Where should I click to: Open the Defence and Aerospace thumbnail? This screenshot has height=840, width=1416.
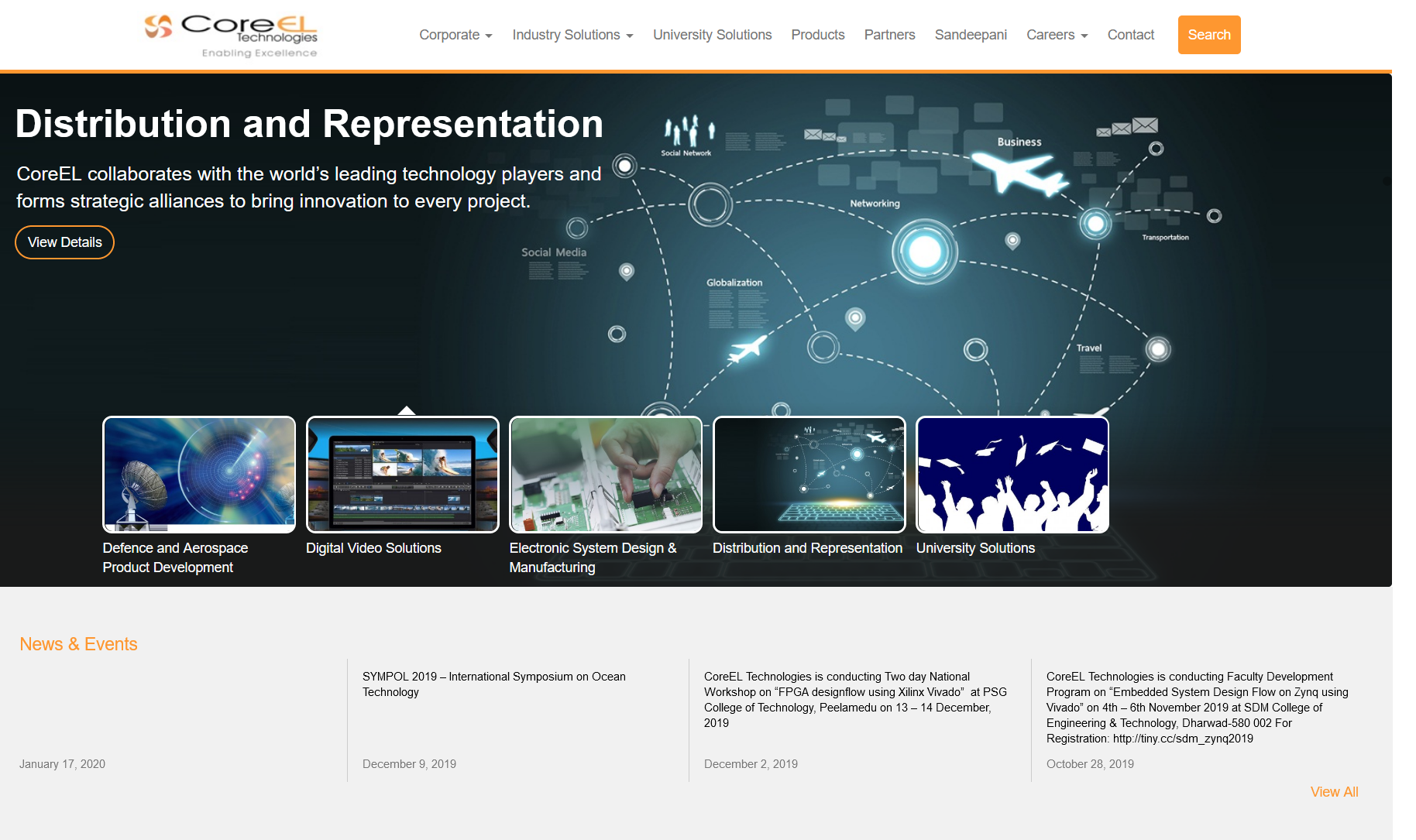pyautogui.click(x=199, y=475)
